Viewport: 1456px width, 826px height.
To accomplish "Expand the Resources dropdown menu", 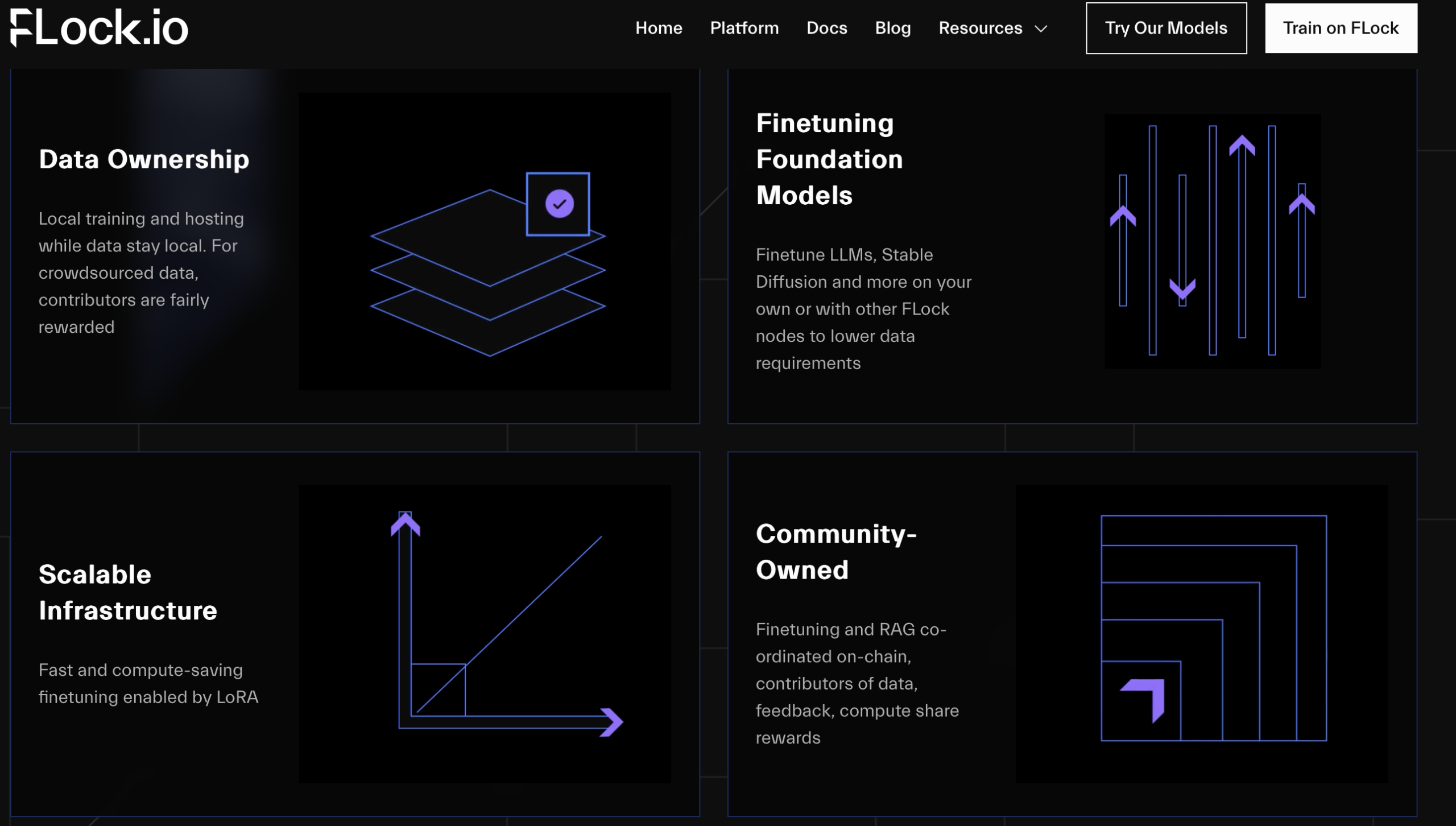I will (x=993, y=28).
